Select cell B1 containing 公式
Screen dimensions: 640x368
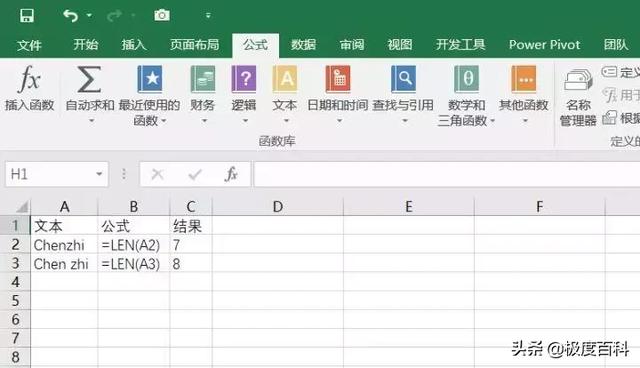(133, 226)
